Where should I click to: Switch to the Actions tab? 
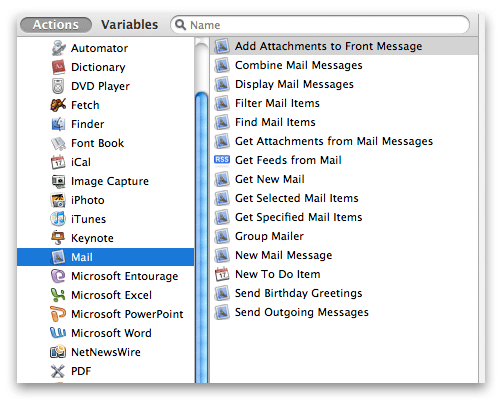tap(56, 25)
